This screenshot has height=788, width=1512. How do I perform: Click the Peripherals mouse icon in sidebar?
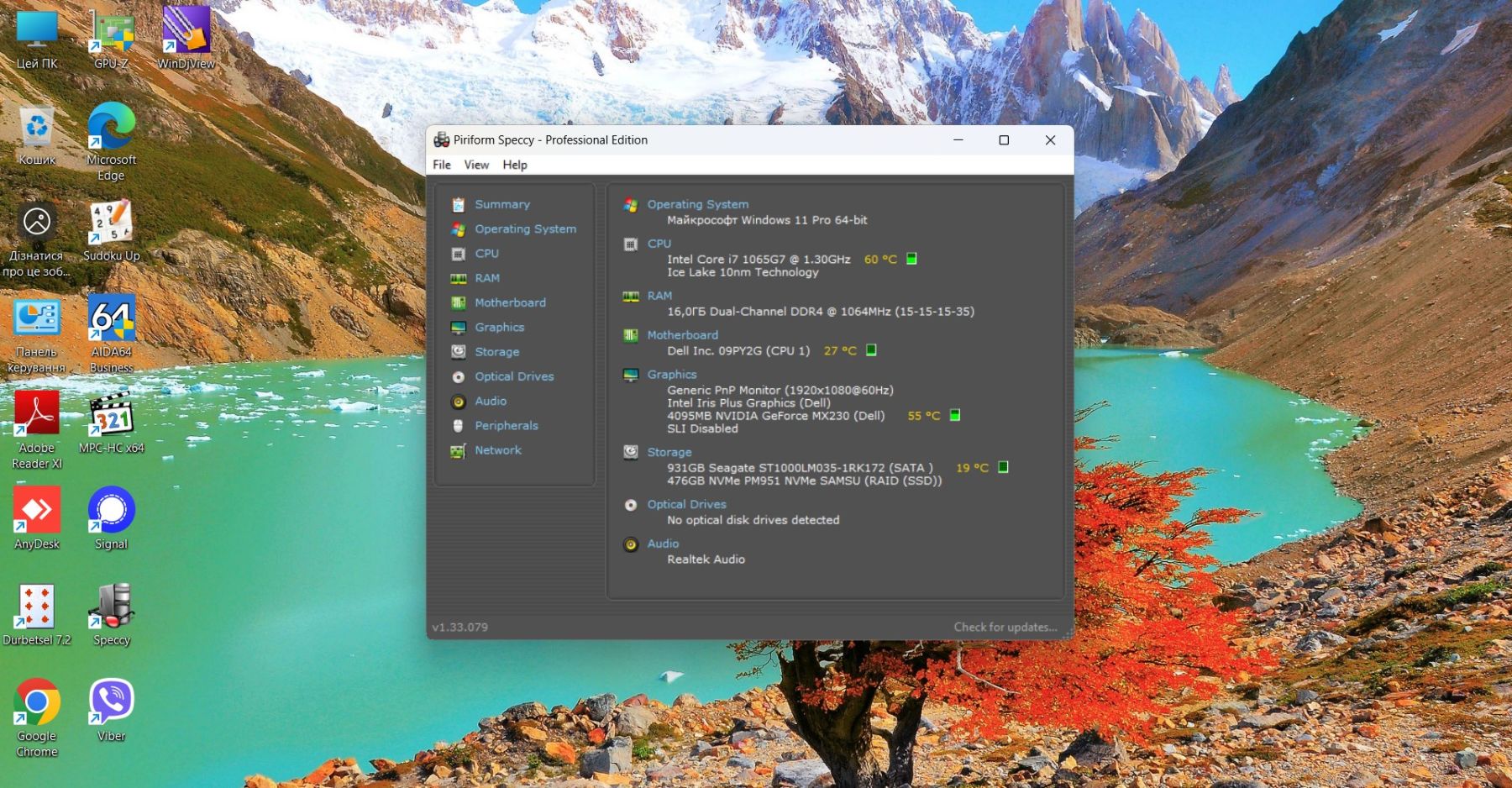(458, 426)
